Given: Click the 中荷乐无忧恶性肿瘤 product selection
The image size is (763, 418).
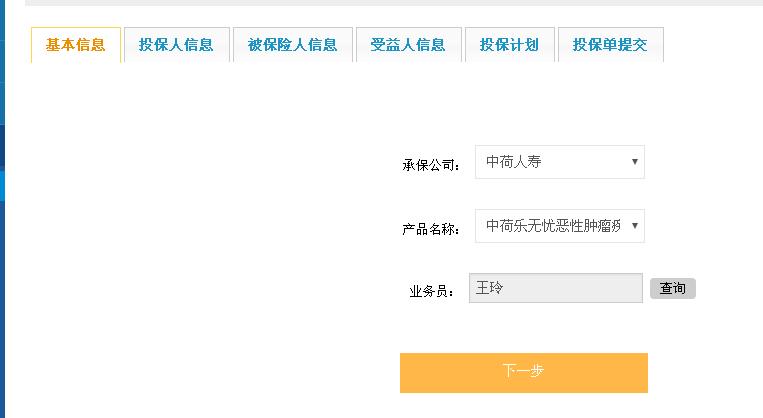Looking at the screenshot, I should click(552, 226).
